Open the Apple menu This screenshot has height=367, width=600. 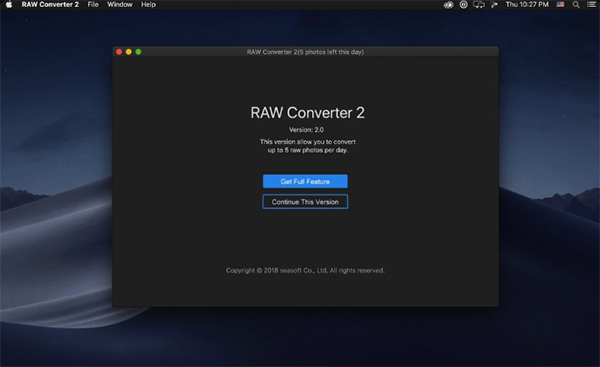[9, 5]
